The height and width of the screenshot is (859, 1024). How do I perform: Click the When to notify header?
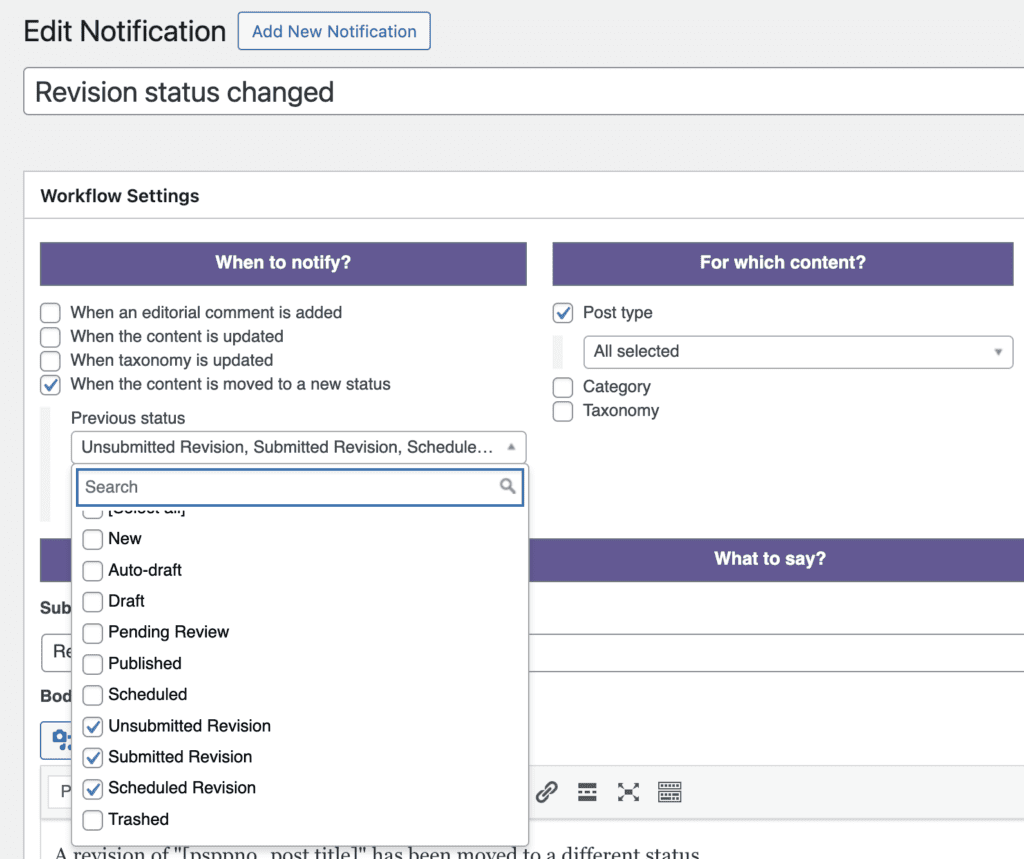point(282,264)
